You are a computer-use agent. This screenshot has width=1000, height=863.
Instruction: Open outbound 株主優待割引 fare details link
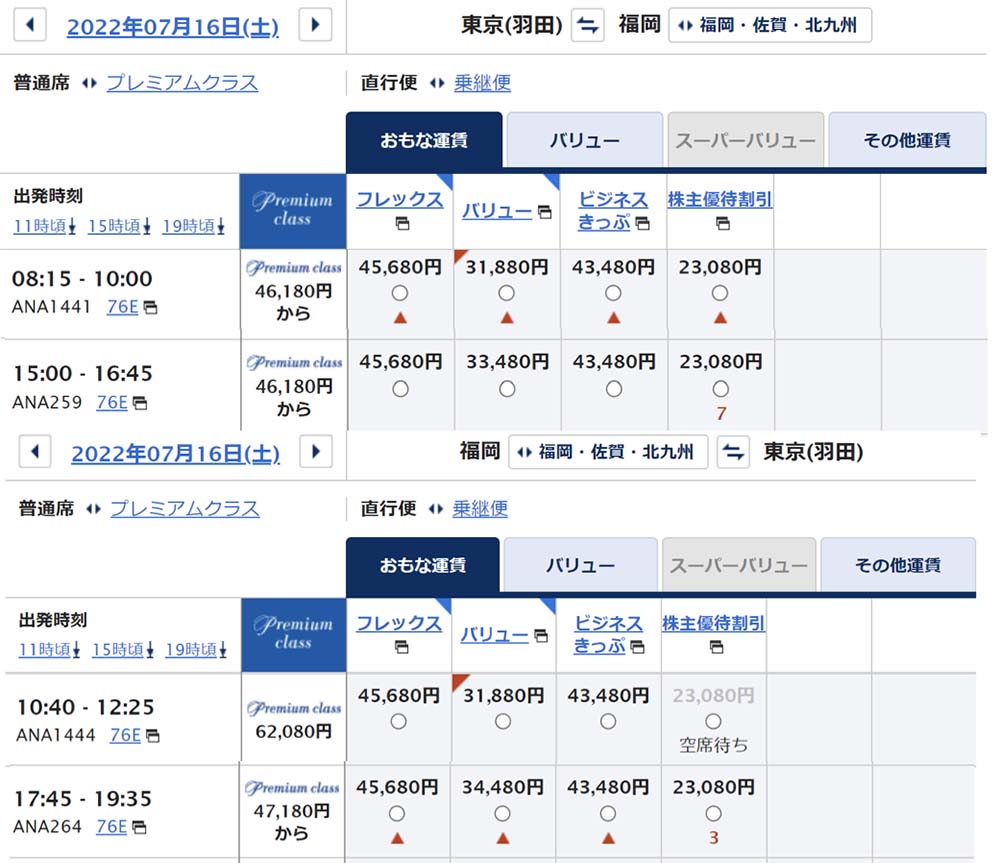coord(720,200)
